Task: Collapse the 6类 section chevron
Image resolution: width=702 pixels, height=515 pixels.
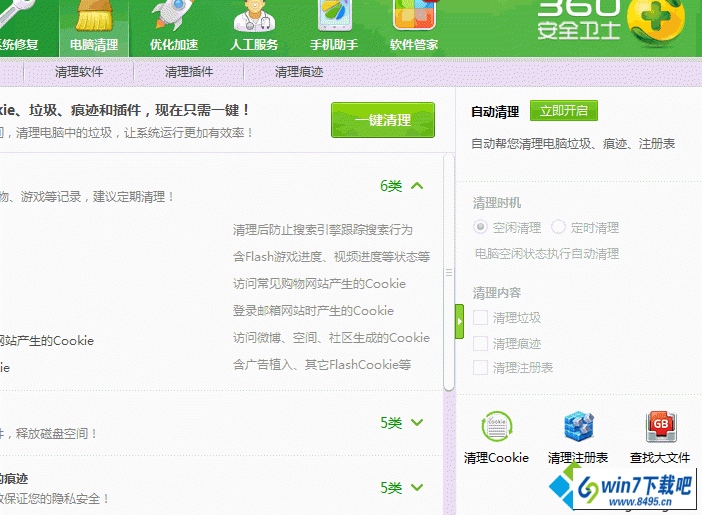Action: tap(417, 186)
